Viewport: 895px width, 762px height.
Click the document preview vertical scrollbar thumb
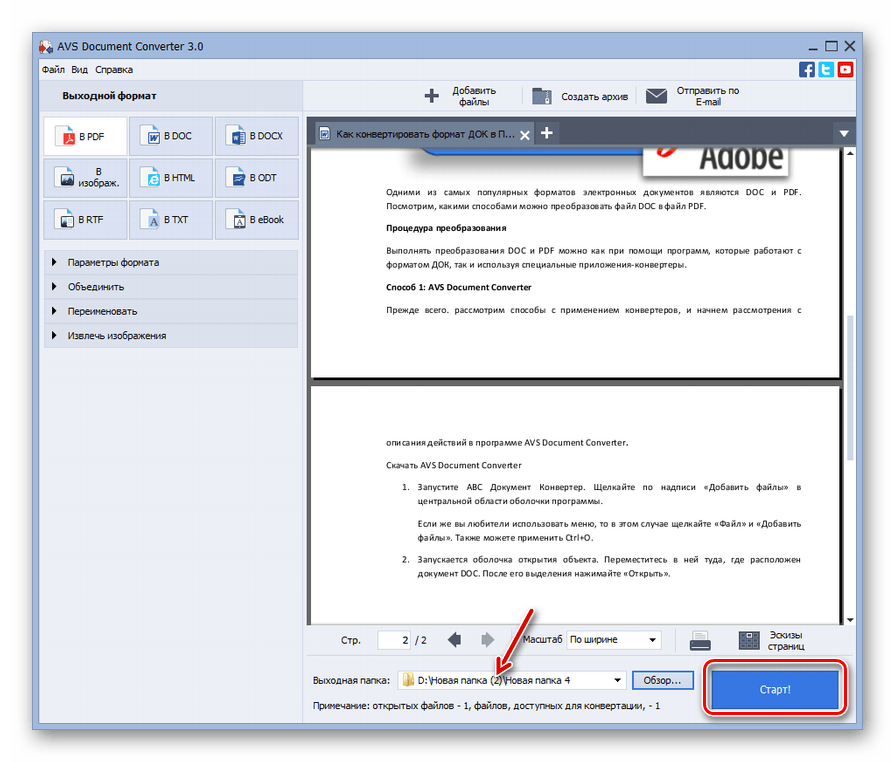pyautogui.click(x=850, y=387)
